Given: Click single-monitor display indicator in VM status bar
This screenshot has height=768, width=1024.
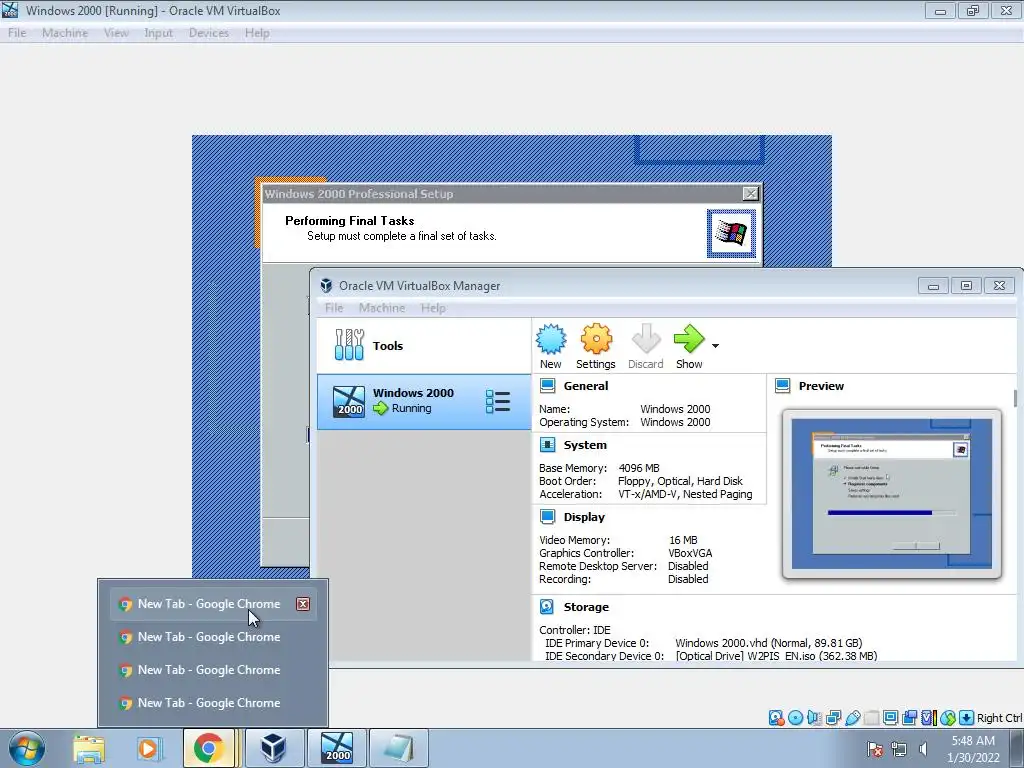Looking at the screenshot, I should pos(890,718).
